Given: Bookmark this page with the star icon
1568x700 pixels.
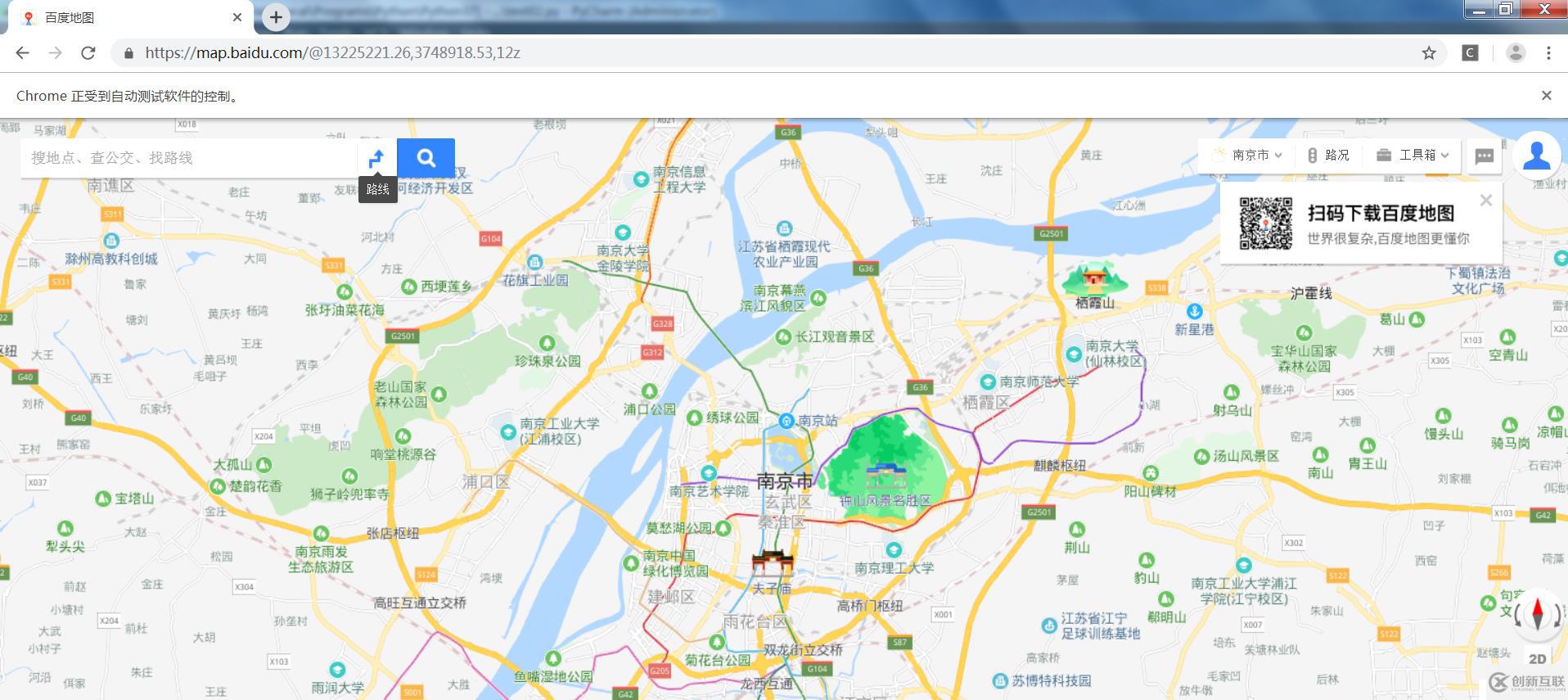Looking at the screenshot, I should 1429,52.
